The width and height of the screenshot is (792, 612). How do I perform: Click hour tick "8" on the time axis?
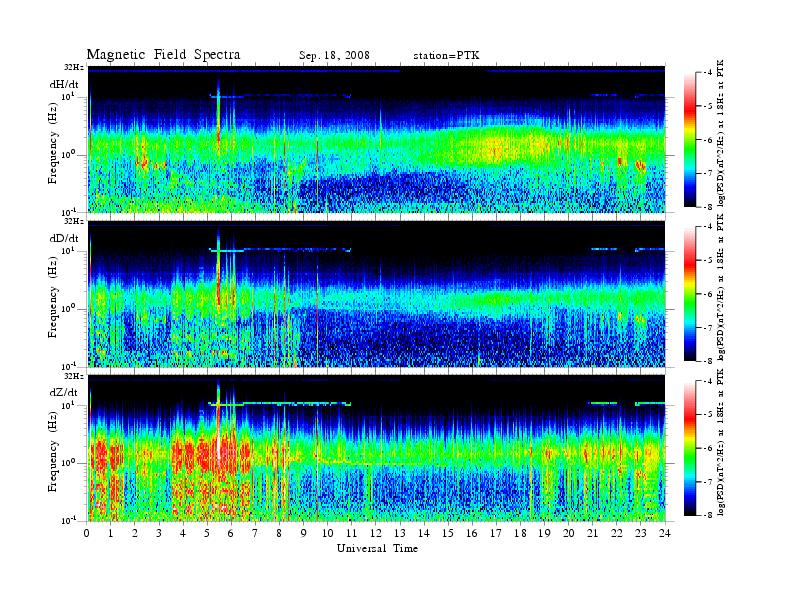pyautogui.click(x=279, y=533)
